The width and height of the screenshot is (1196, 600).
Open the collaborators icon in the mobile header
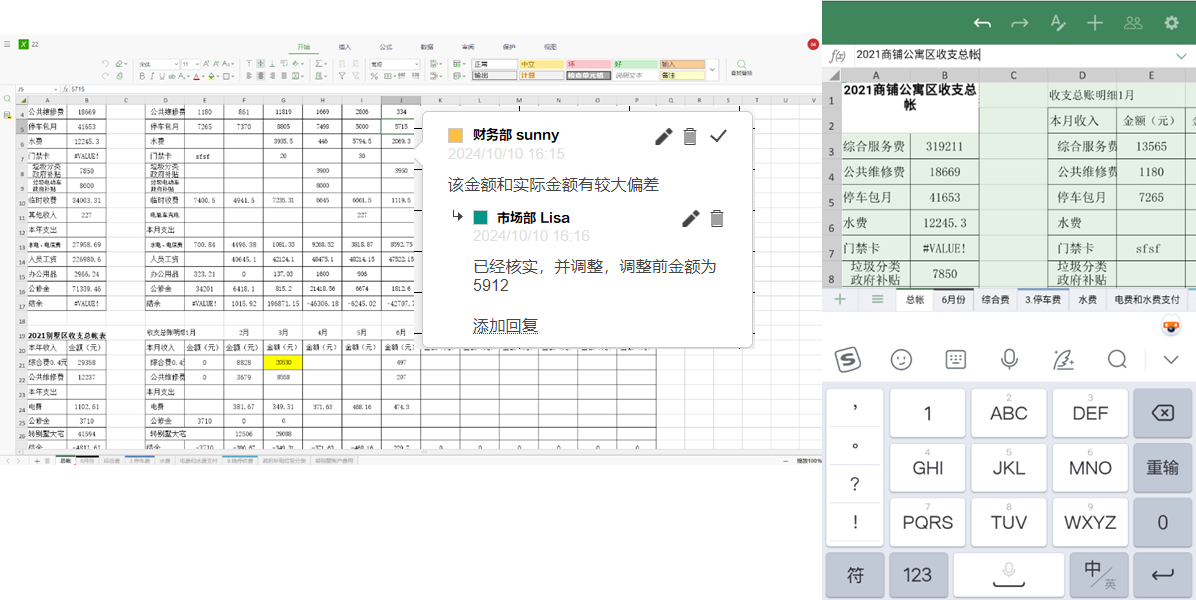tap(1133, 24)
